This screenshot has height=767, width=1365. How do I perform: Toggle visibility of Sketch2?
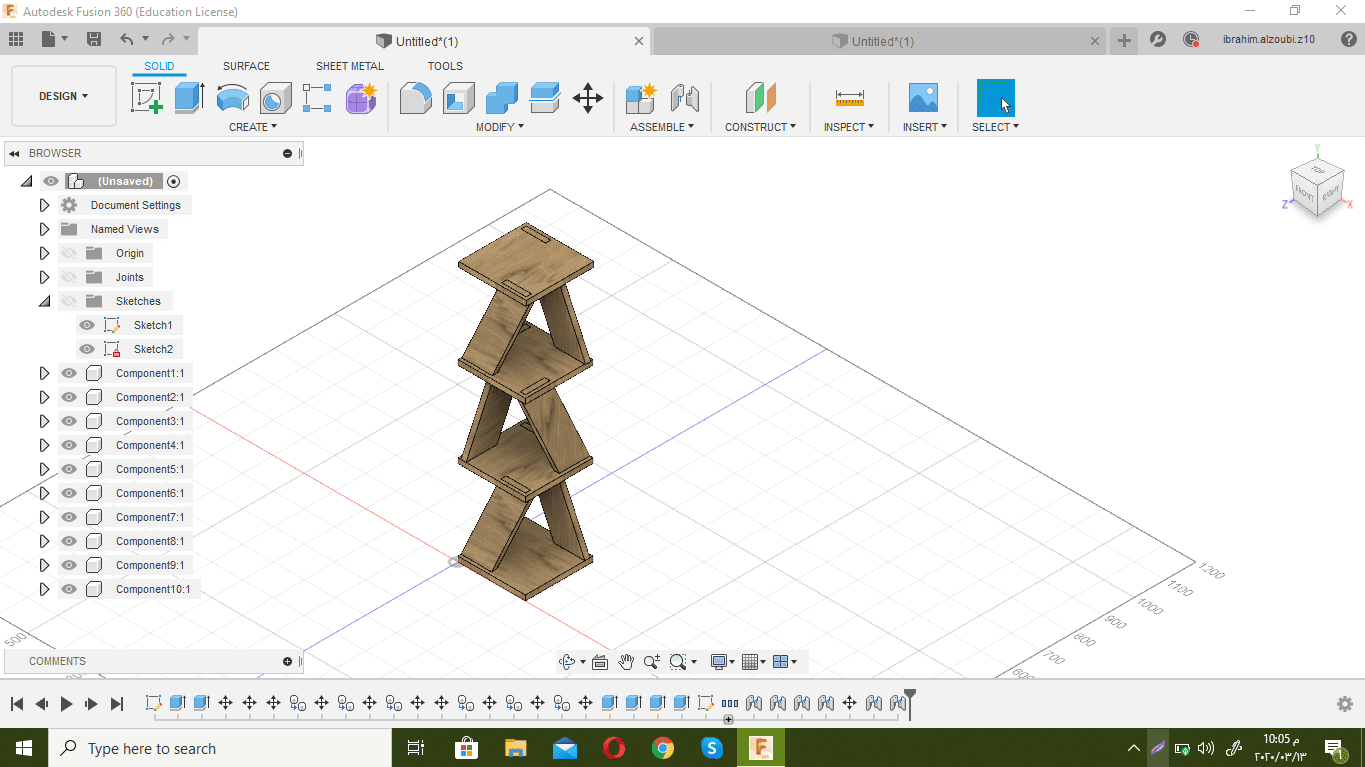87,349
